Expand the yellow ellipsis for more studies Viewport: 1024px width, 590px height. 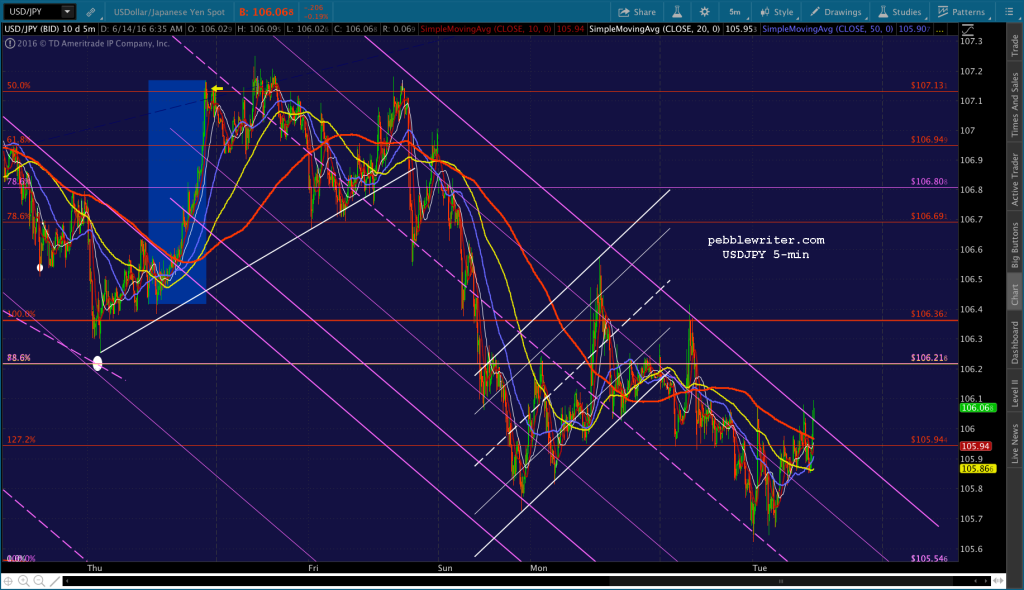click(940, 30)
